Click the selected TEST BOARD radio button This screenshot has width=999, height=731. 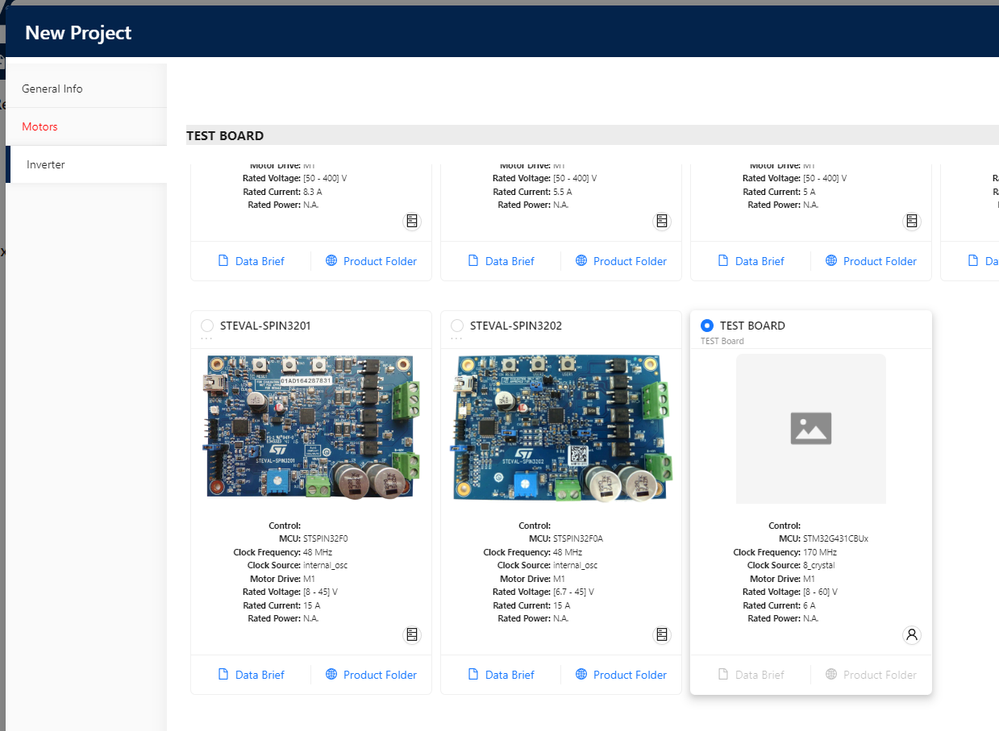point(707,326)
